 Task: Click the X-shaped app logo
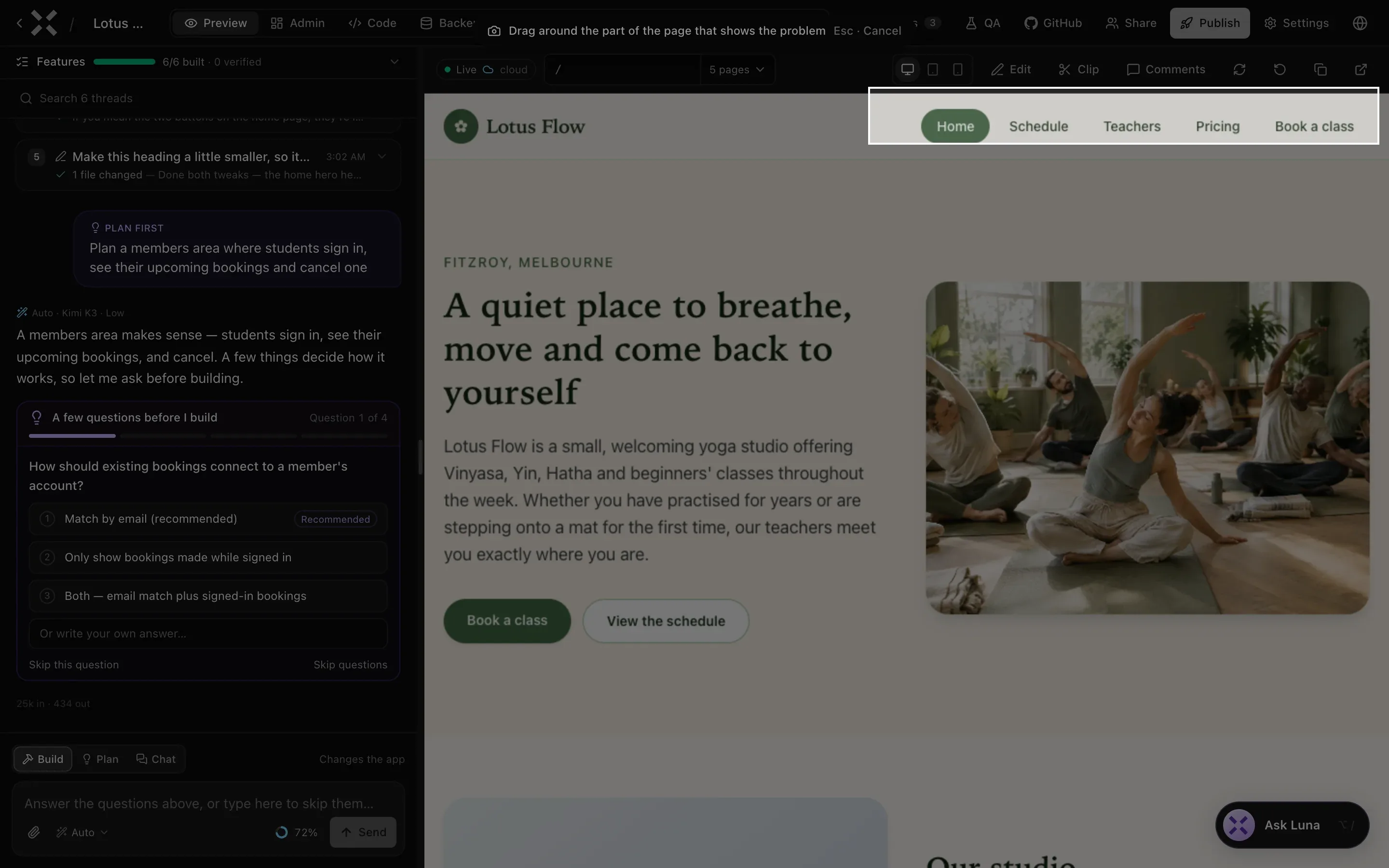tap(44, 23)
